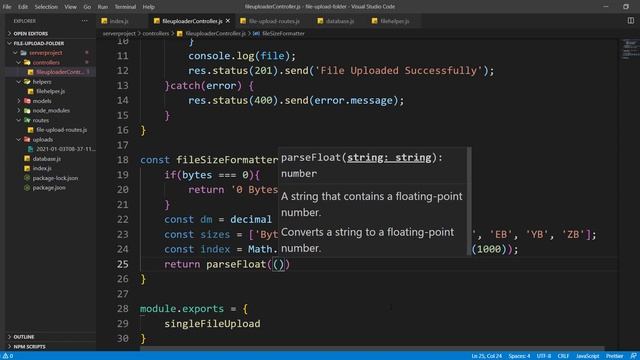Click the Ln 25, Col 24 status item
640x360 pixels.
[x=487, y=356]
